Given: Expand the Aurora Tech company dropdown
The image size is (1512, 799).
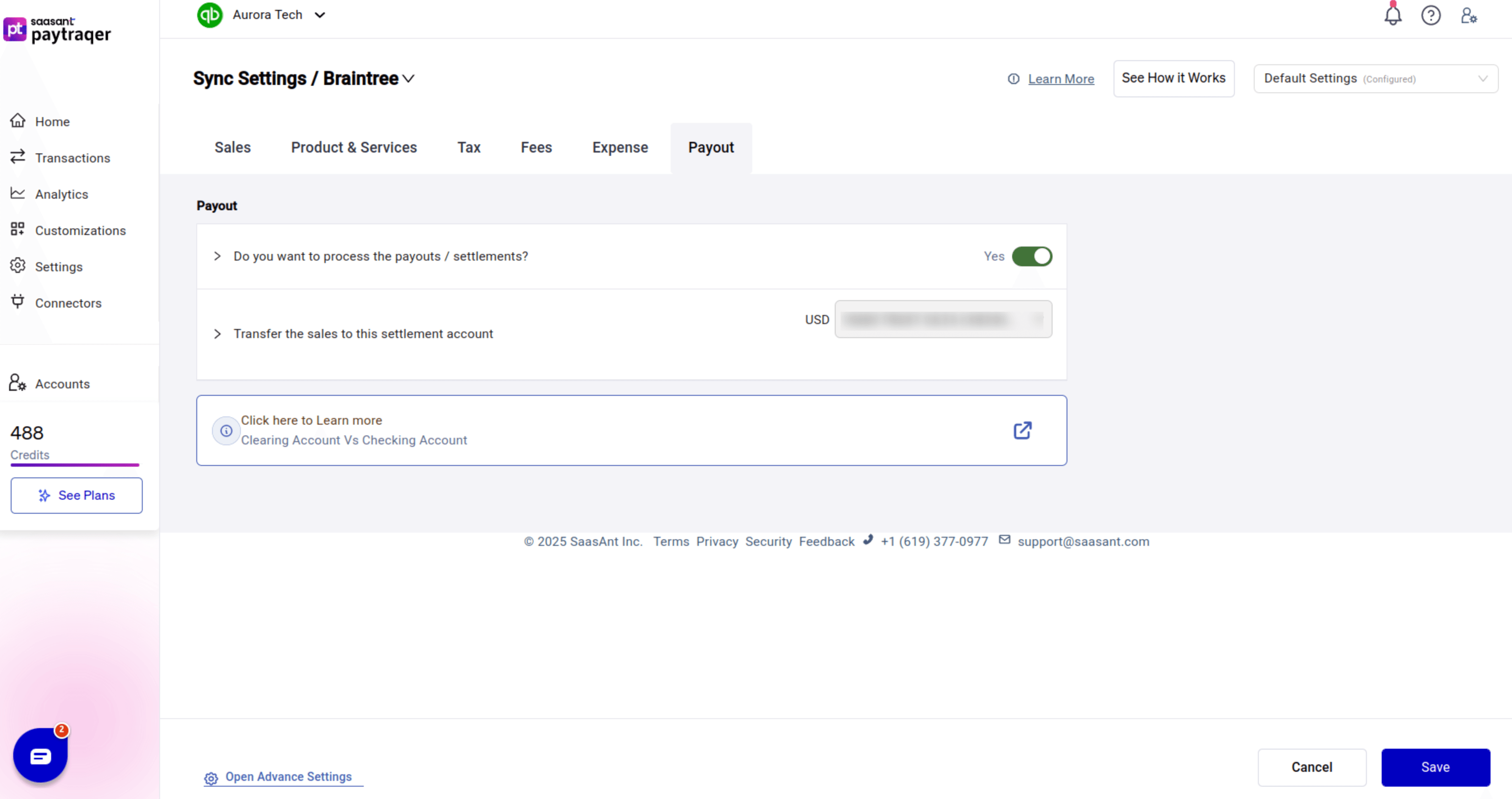Looking at the screenshot, I should [x=320, y=15].
